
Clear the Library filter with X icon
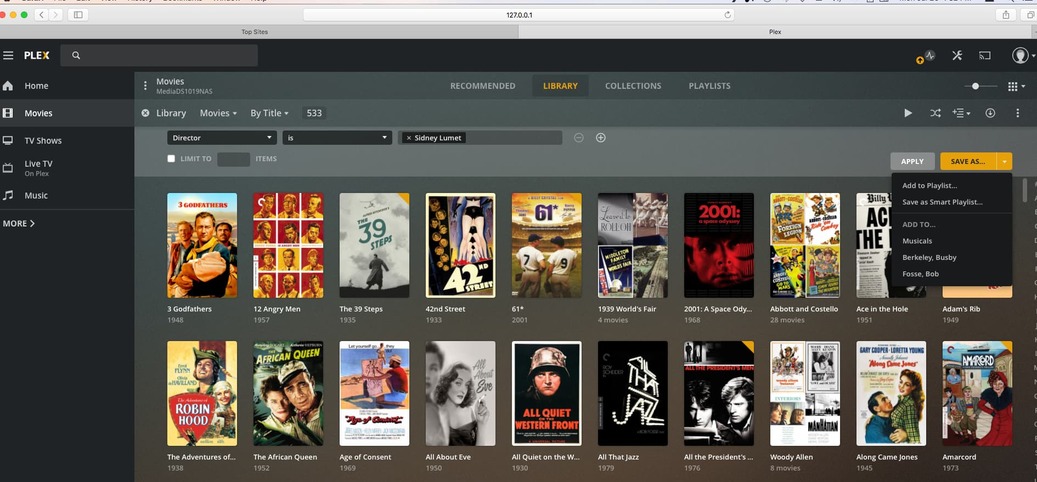(x=145, y=113)
